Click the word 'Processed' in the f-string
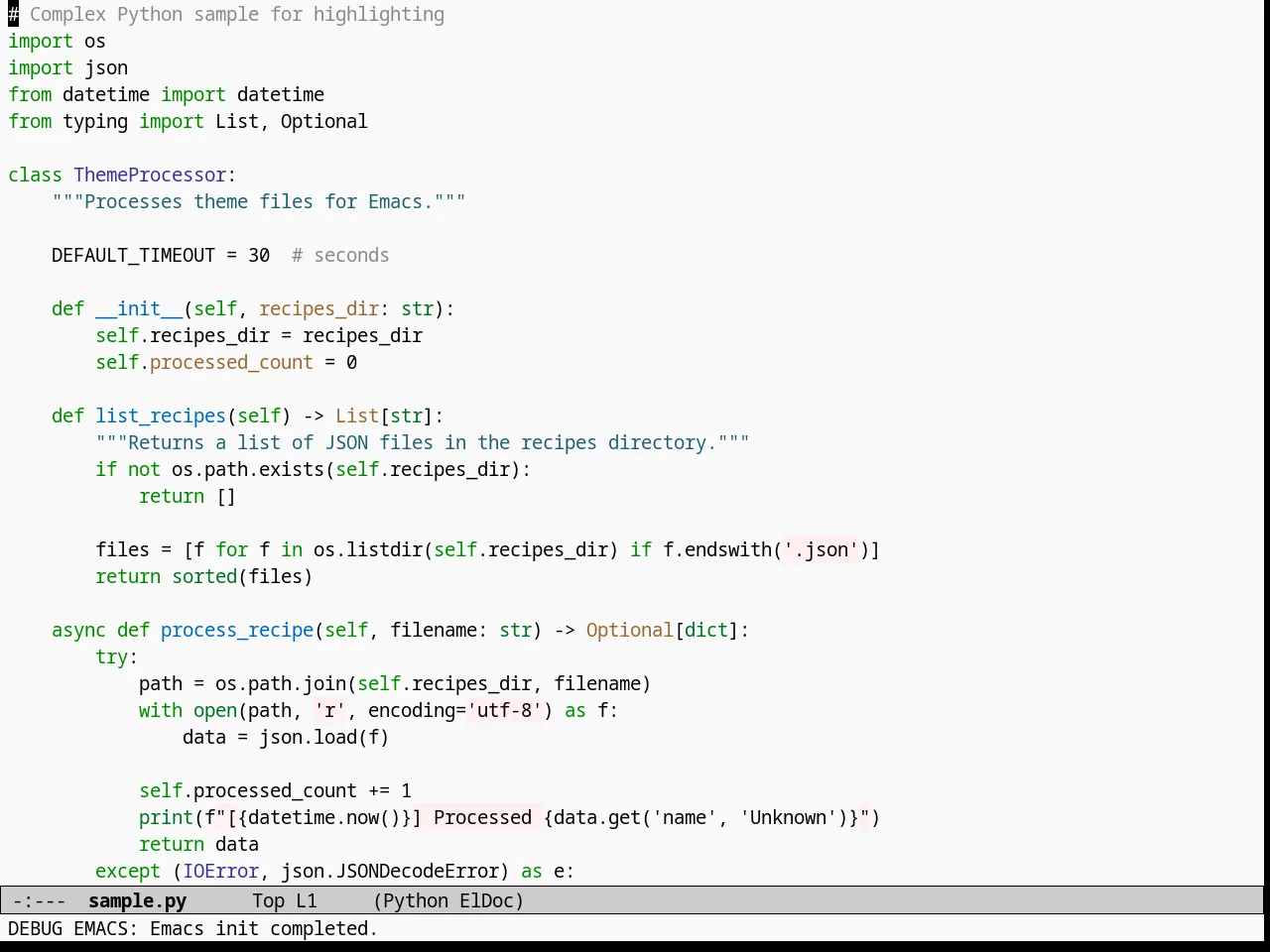 pyautogui.click(x=482, y=817)
